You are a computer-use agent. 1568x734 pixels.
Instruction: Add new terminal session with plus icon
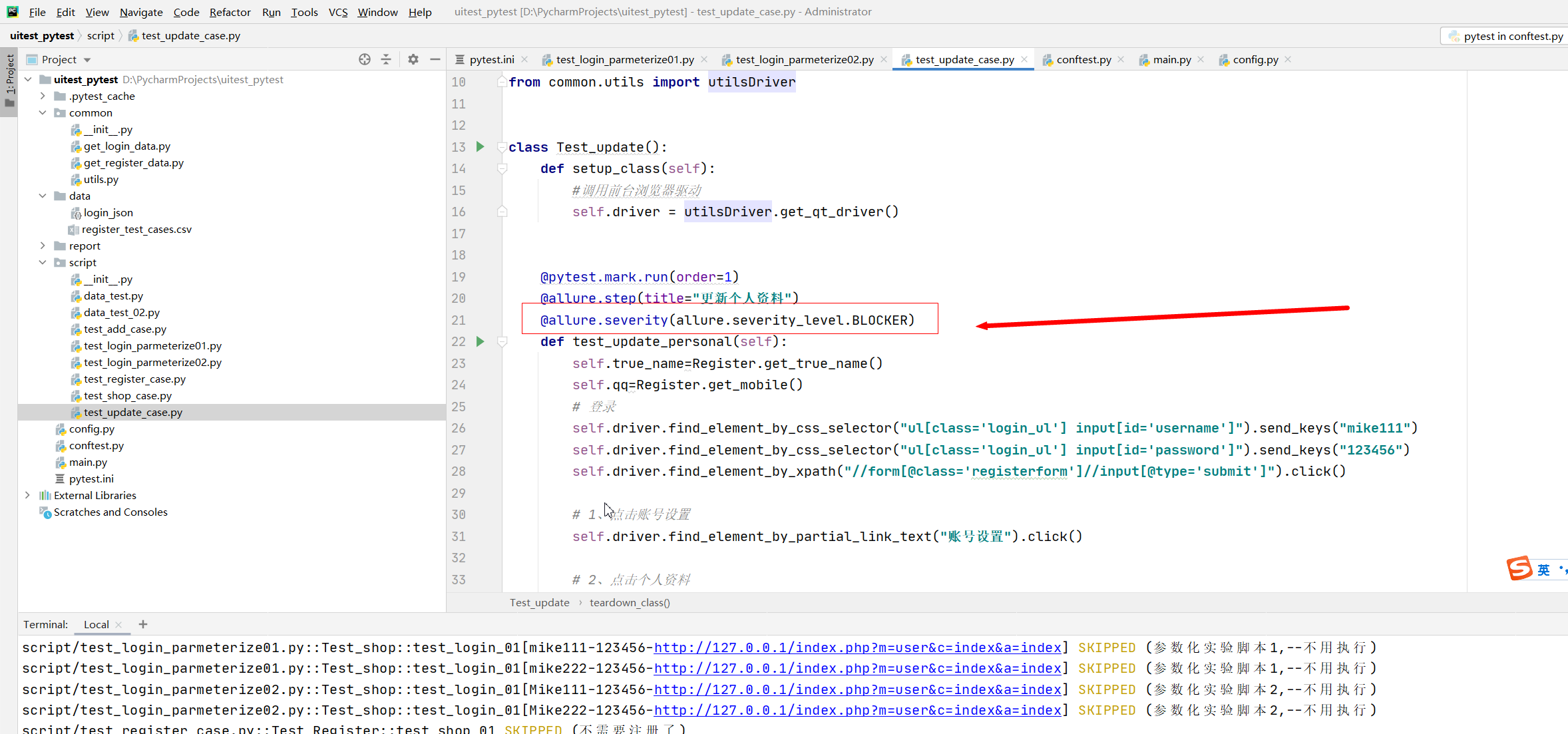click(143, 624)
